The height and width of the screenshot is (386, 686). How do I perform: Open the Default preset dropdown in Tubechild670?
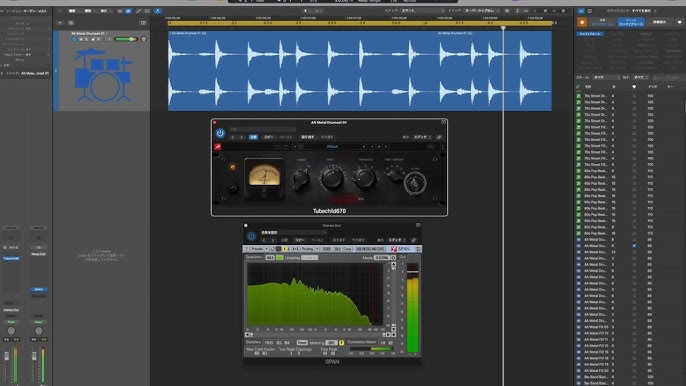[x=332, y=147]
